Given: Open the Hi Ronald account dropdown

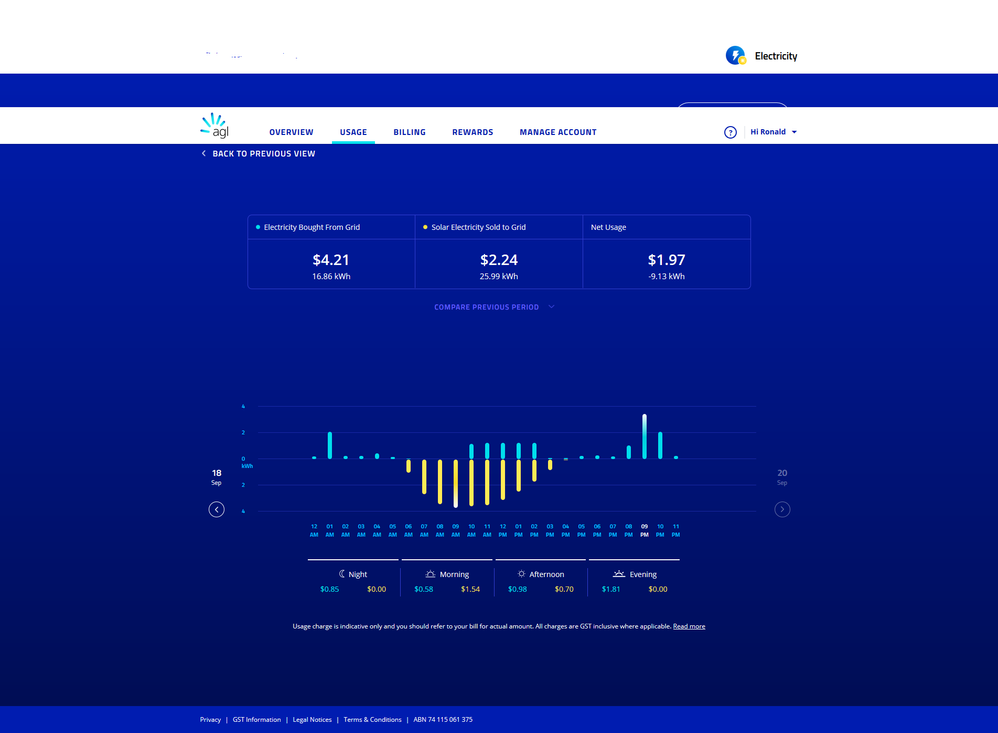Looking at the screenshot, I should coord(767,131).
